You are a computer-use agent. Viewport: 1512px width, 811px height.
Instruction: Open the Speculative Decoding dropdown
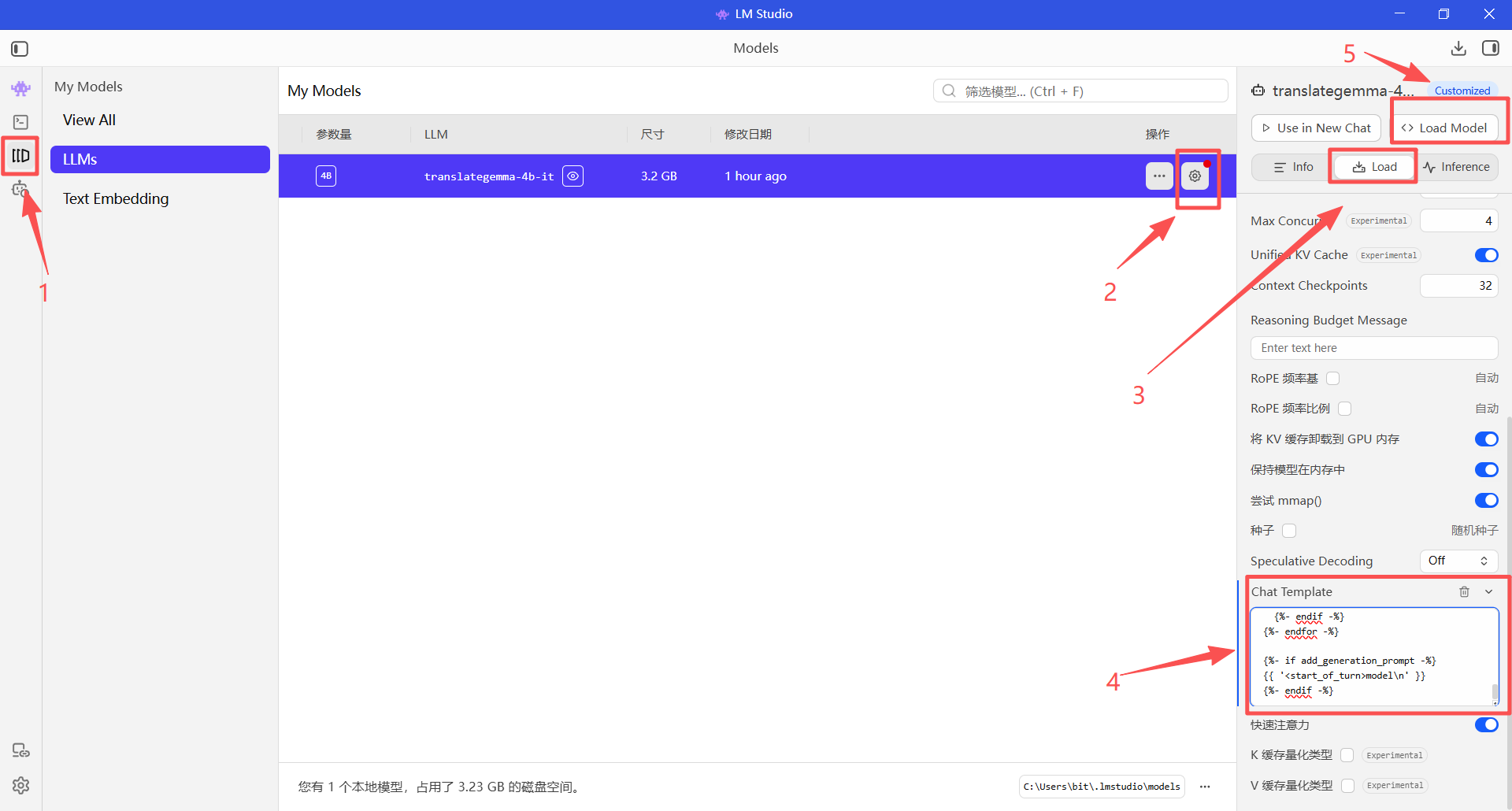click(1458, 561)
